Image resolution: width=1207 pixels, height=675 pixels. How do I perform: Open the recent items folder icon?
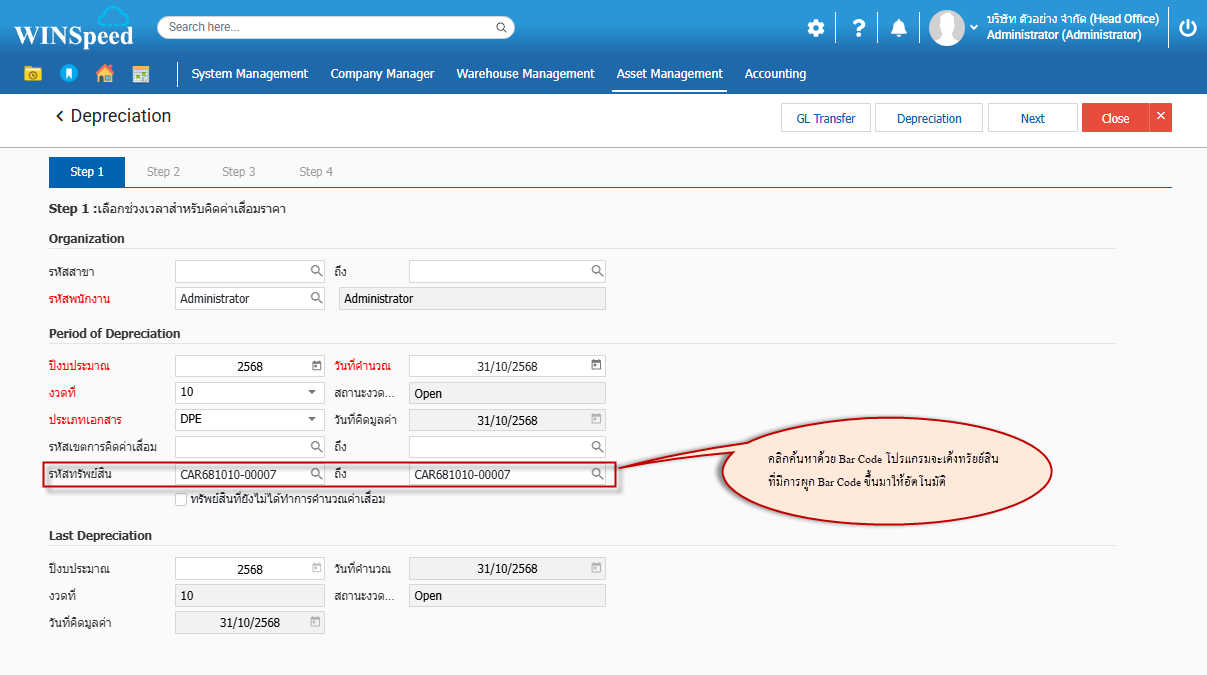pyautogui.click(x=33, y=74)
